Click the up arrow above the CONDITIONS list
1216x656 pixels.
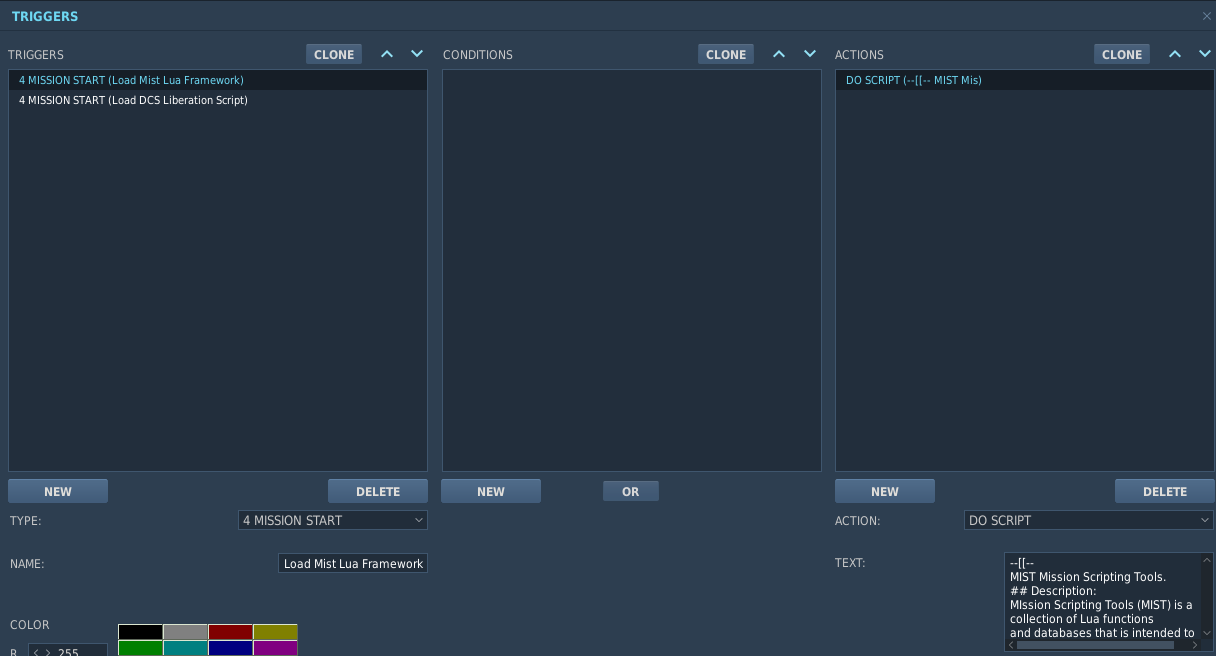click(779, 54)
